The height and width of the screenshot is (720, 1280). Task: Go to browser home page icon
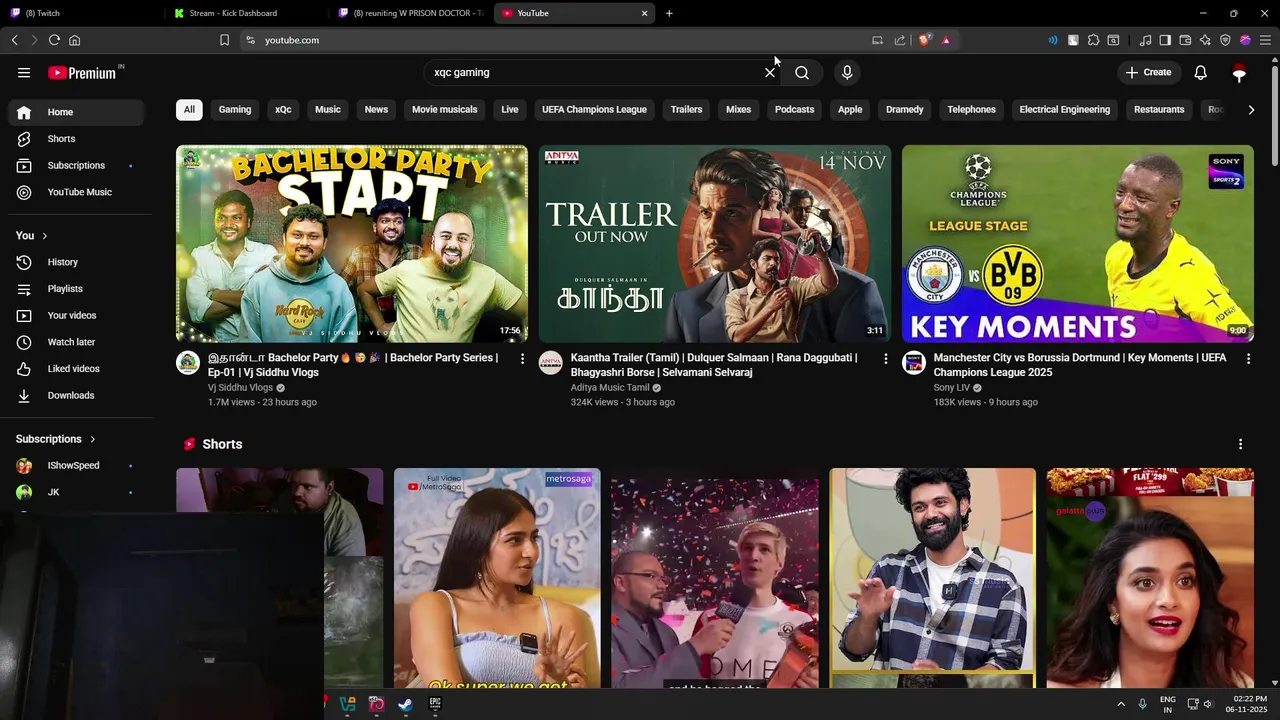[74, 40]
